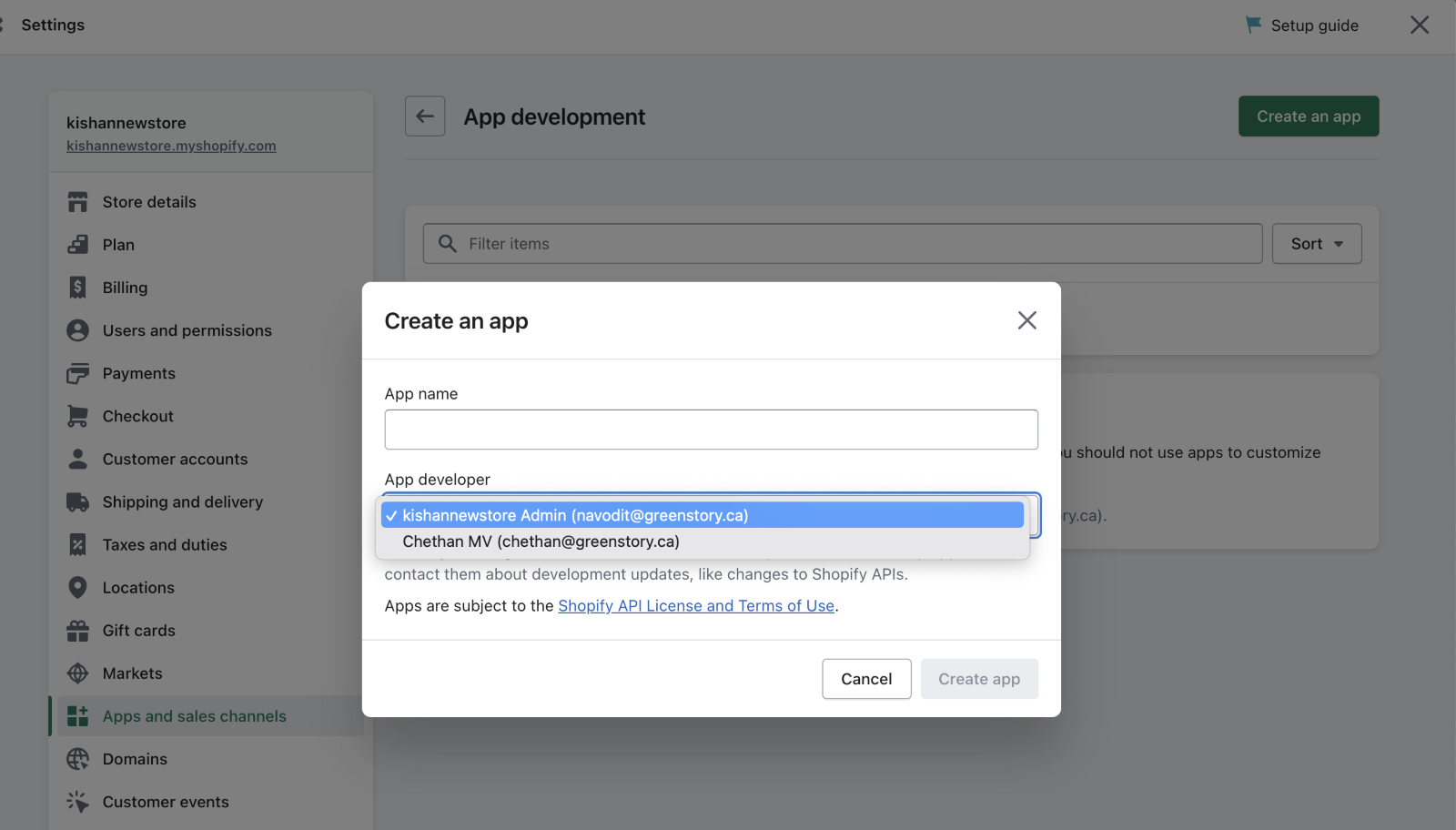Open kishannewstore.myshopify.com link

click(171, 146)
